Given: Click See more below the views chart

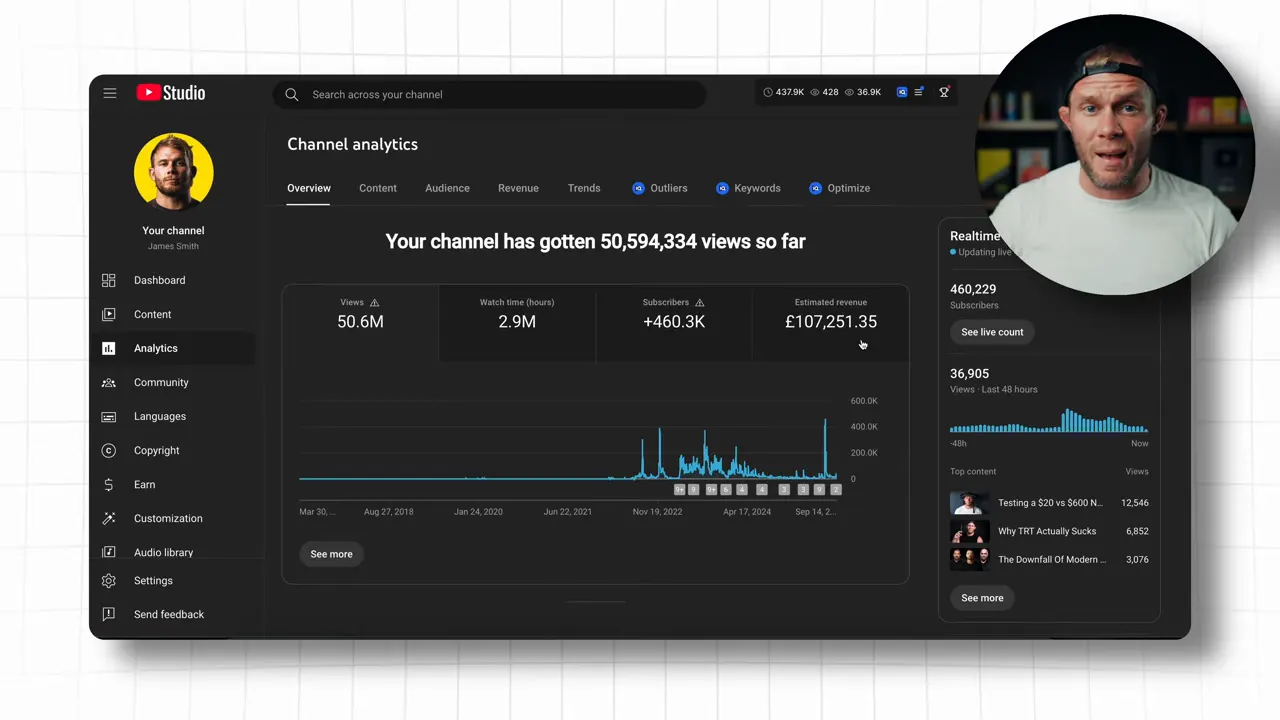Looking at the screenshot, I should point(331,554).
